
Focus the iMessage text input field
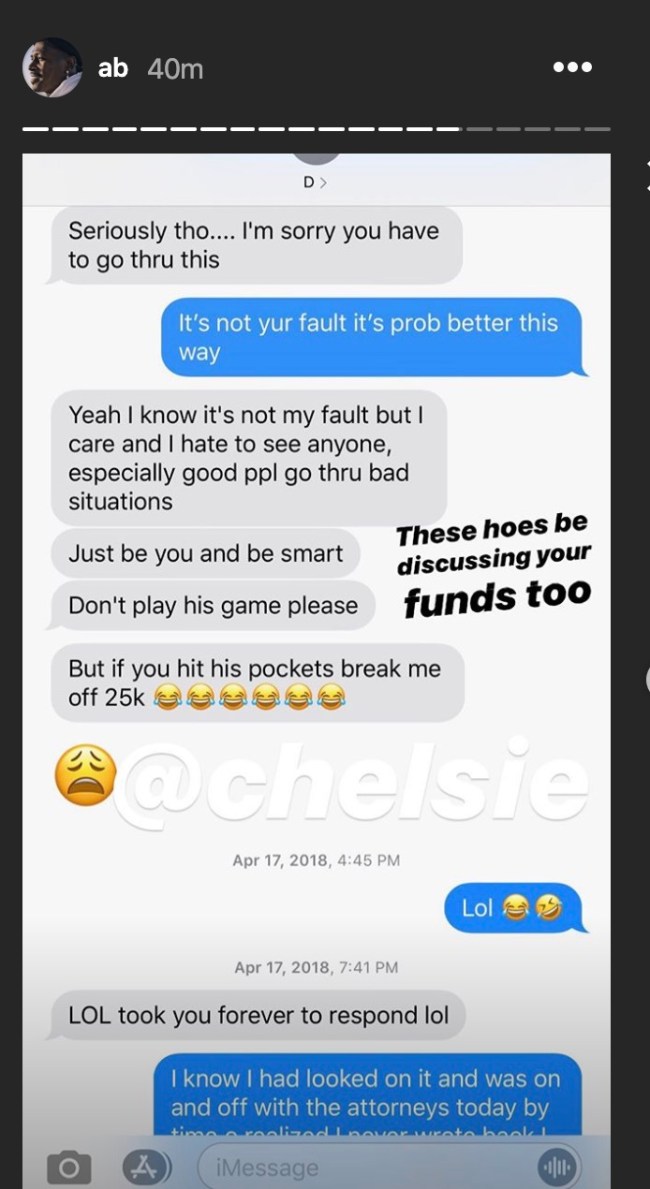coord(389,1168)
